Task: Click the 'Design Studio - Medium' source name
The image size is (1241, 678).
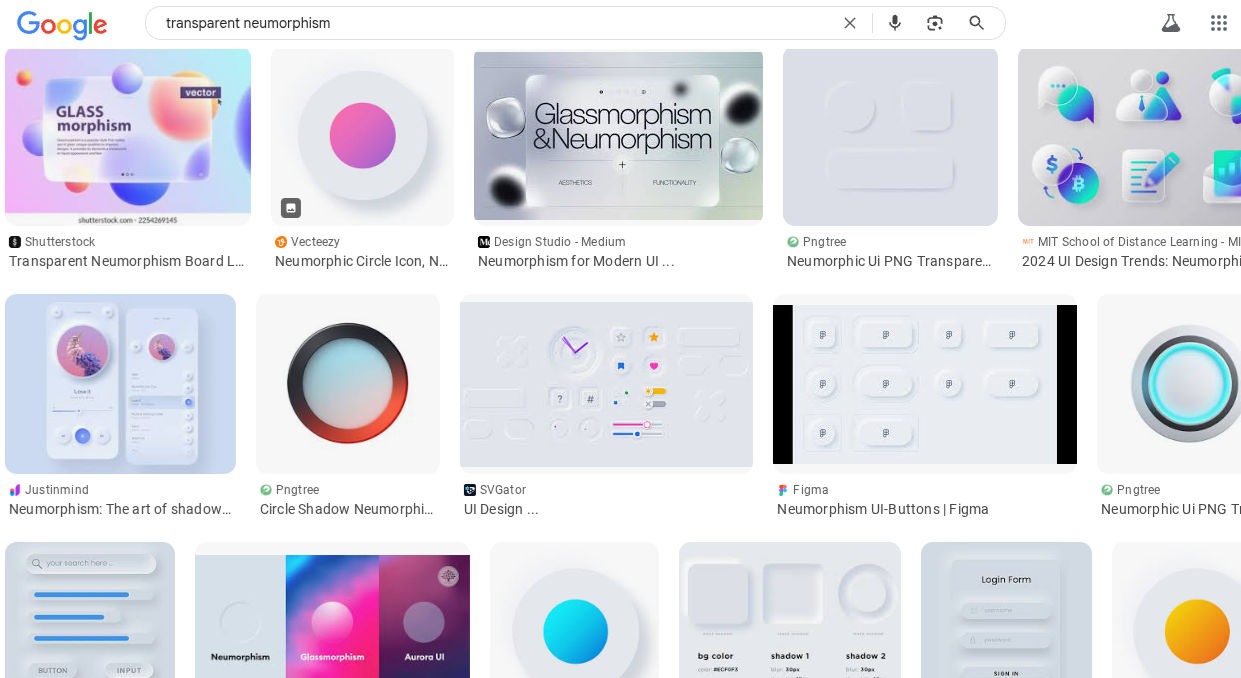Action: [560, 242]
